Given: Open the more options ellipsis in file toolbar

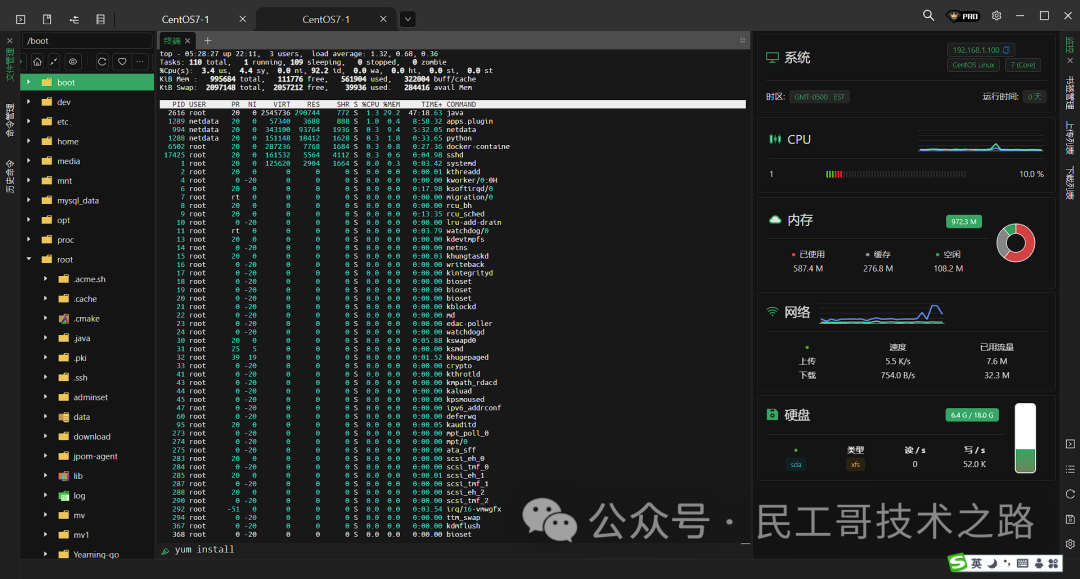Looking at the screenshot, I should pyautogui.click(x=140, y=61).
